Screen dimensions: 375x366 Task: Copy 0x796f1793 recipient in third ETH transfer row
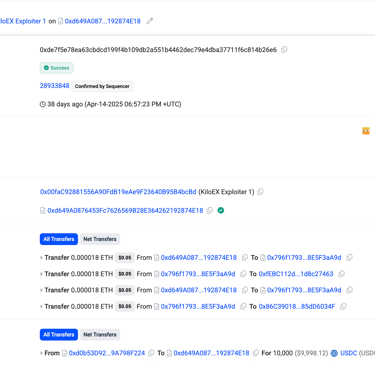click(x=349, y=290)
